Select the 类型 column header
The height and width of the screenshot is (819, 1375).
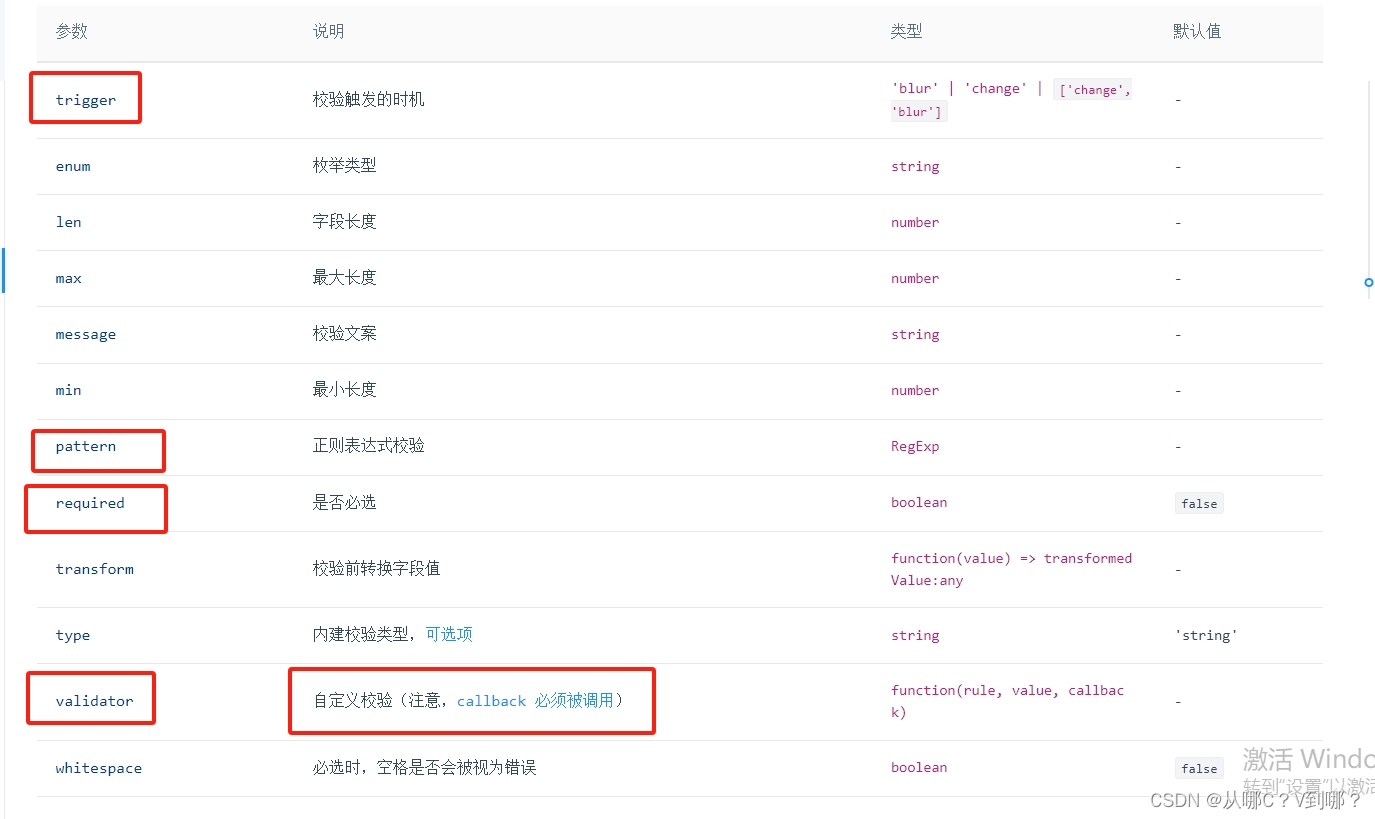(905, 31)
